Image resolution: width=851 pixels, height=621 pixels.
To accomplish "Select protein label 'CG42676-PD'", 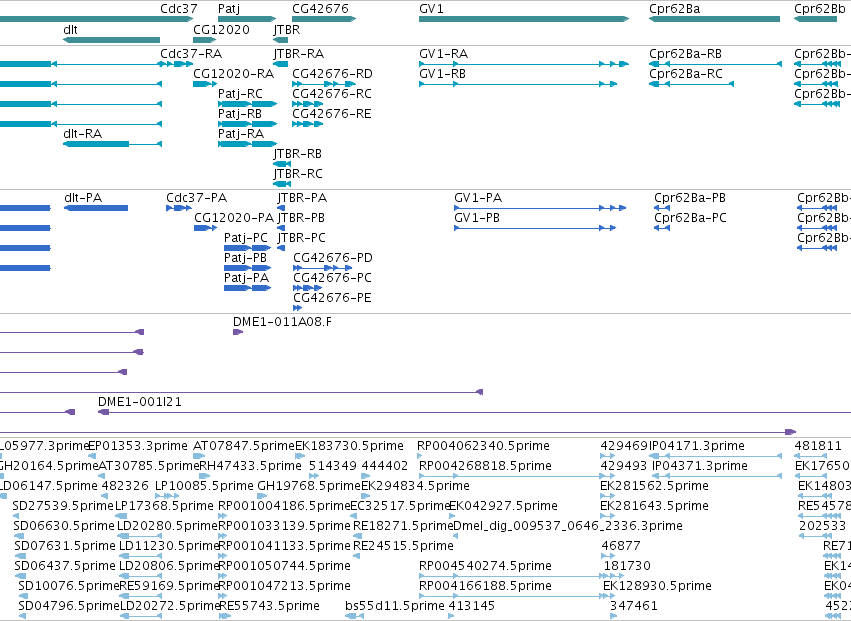I will (x=333, y=258).
